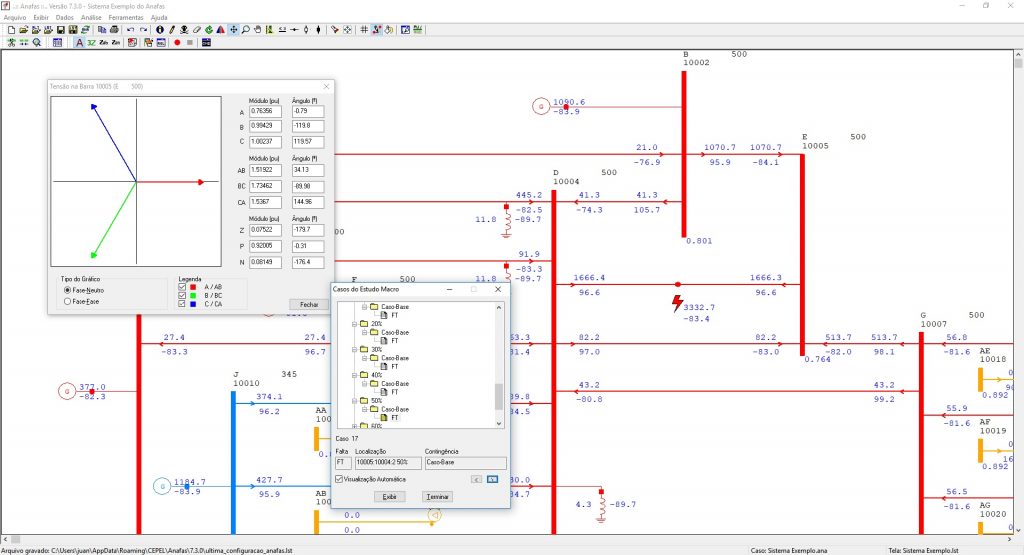Collapse the 40% folder in case tree
1024x555 pixels.
click(x=354, y=375)
